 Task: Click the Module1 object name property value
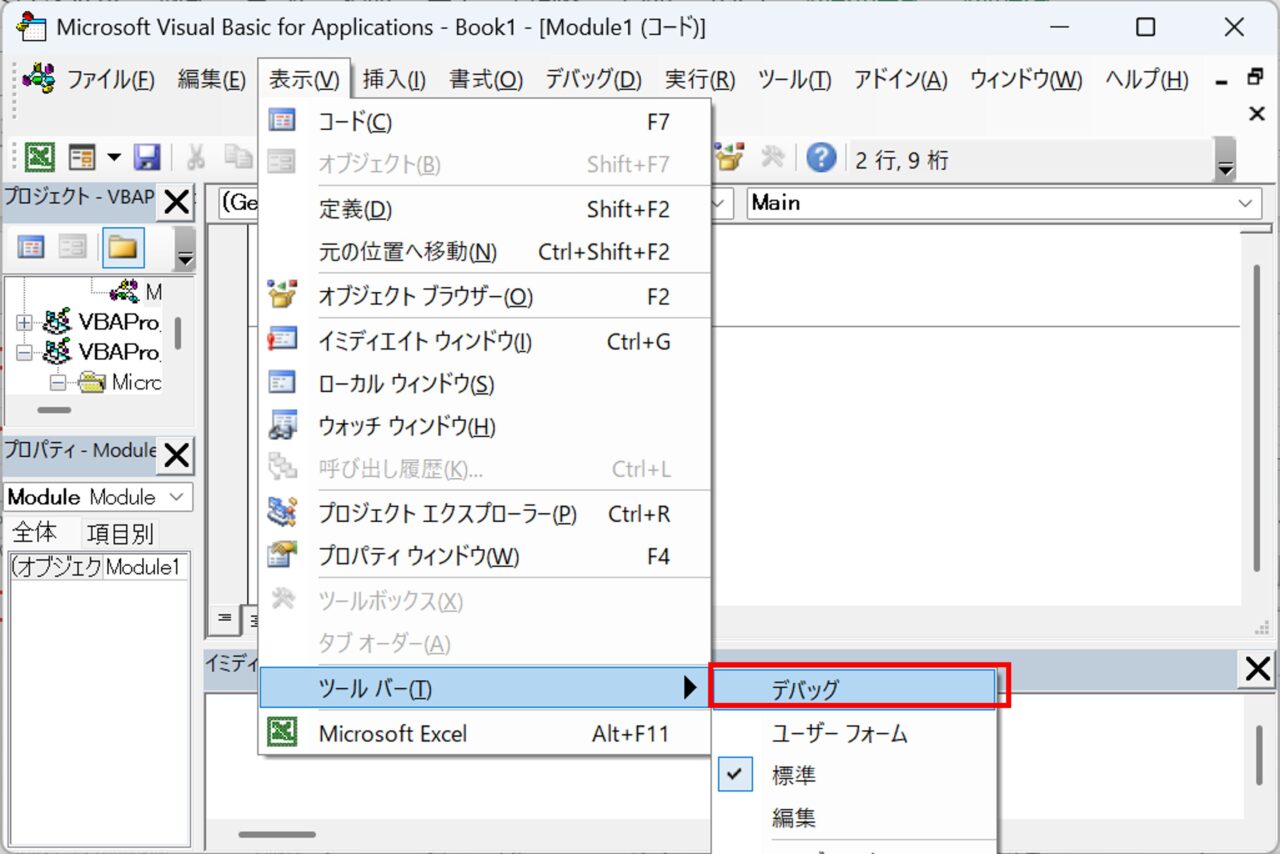click(x=146, y=567)
